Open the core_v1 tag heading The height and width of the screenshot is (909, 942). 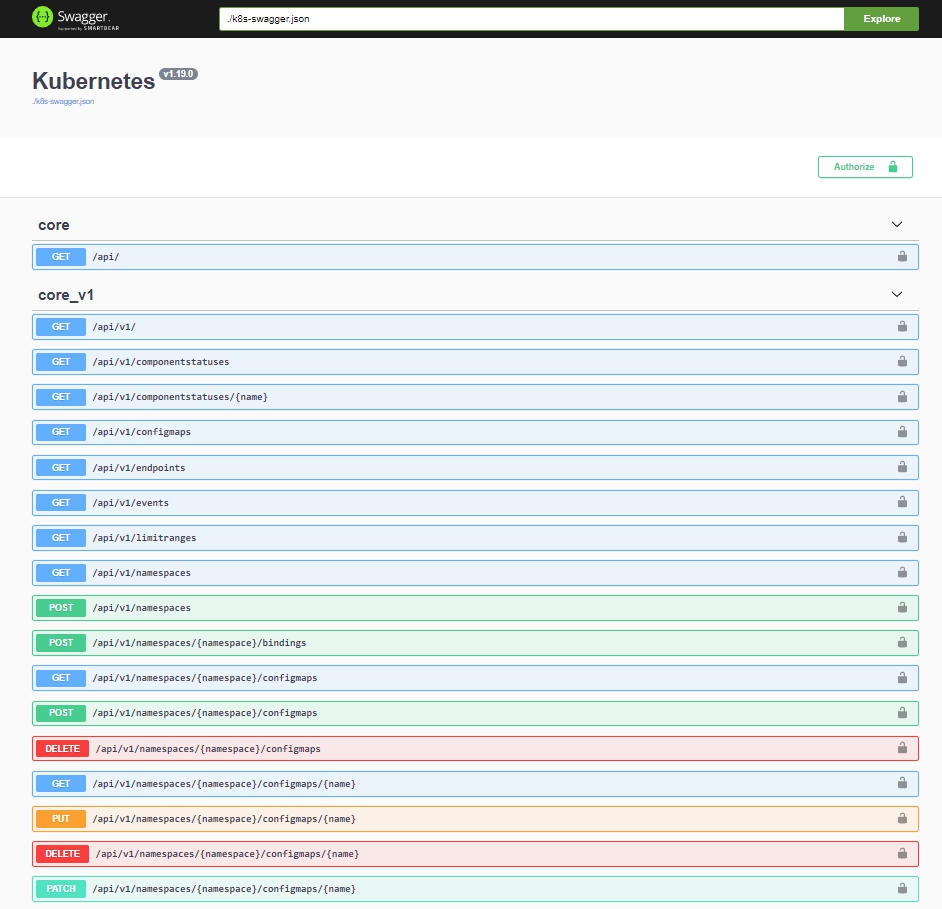66,295
